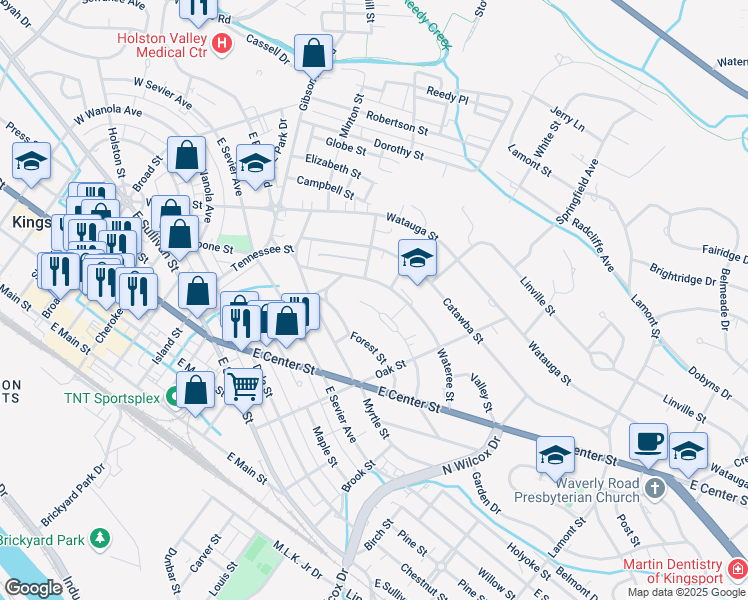Click the W Wanola Ave street label
Image resolution: width=748 pixels, height=600 pixels.
(108, 114)
